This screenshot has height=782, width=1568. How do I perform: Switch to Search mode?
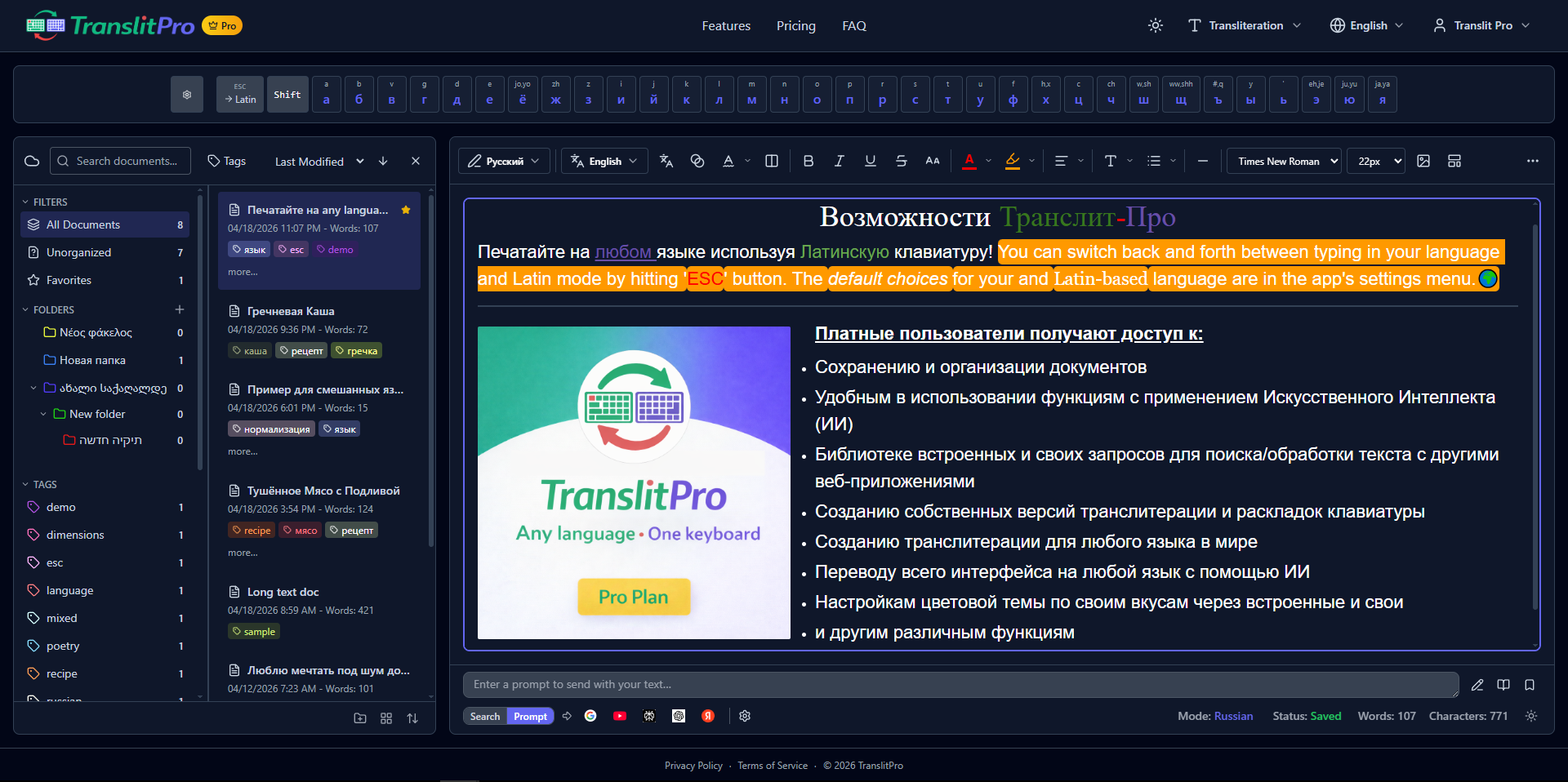[485, 716]
